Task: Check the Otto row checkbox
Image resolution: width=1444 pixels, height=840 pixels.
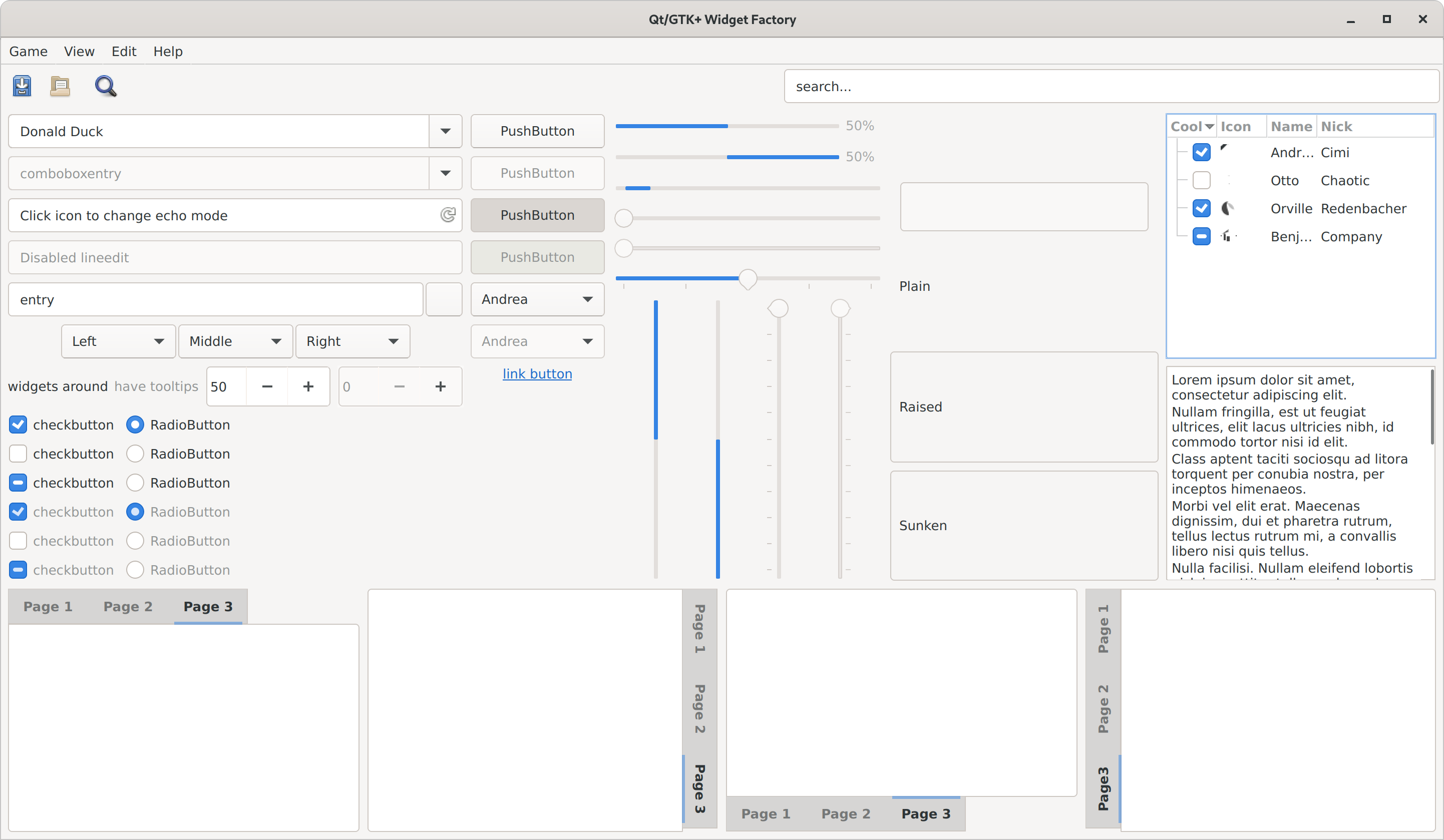Action: (1201, 181)
